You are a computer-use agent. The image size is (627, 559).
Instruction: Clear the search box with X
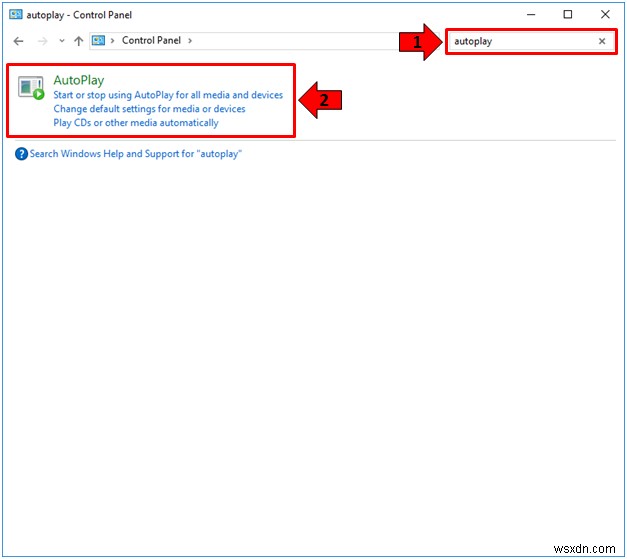[x=602, y=41]
